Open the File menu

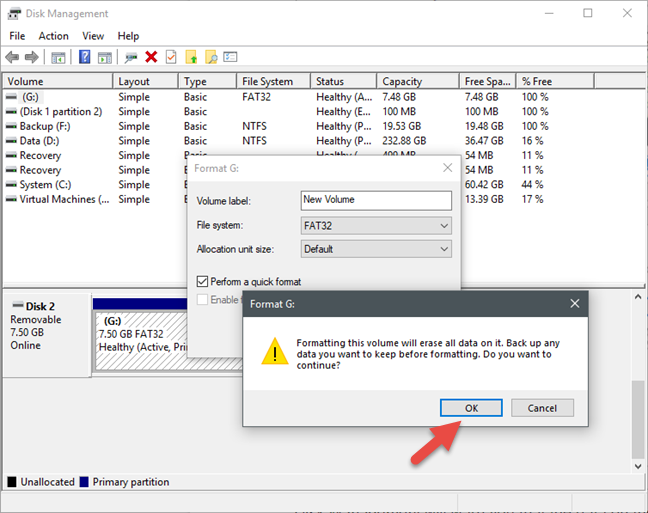tap(17, 36)
